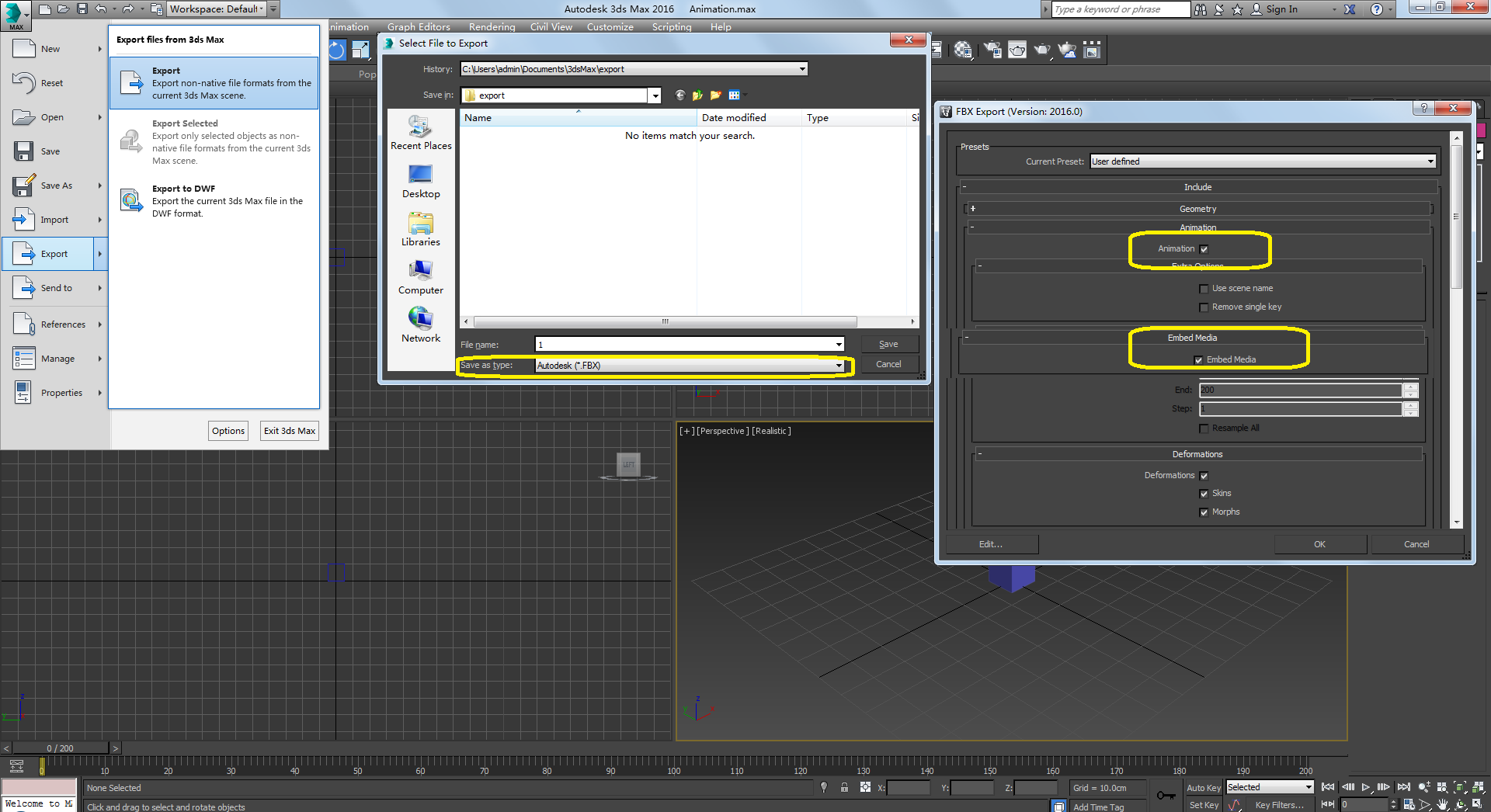Click the 3ds Max application menu logo
Viewport: 1491px width, 812px height.
[x=16, y=15]
